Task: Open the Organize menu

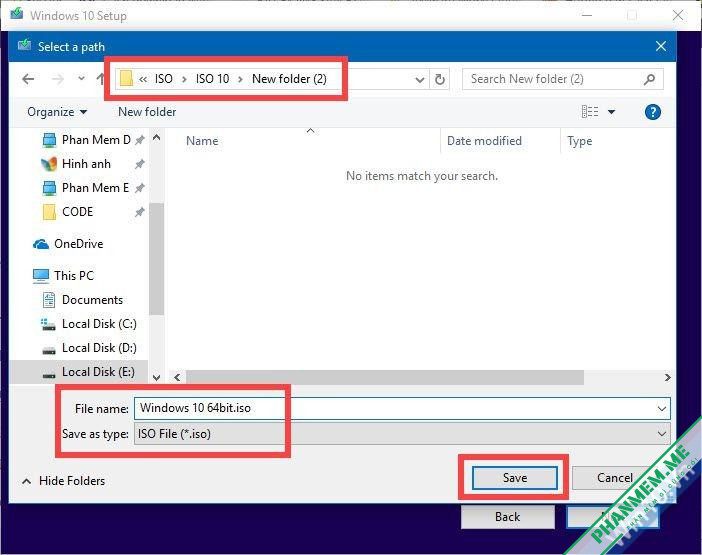Action: pos(57,112)
